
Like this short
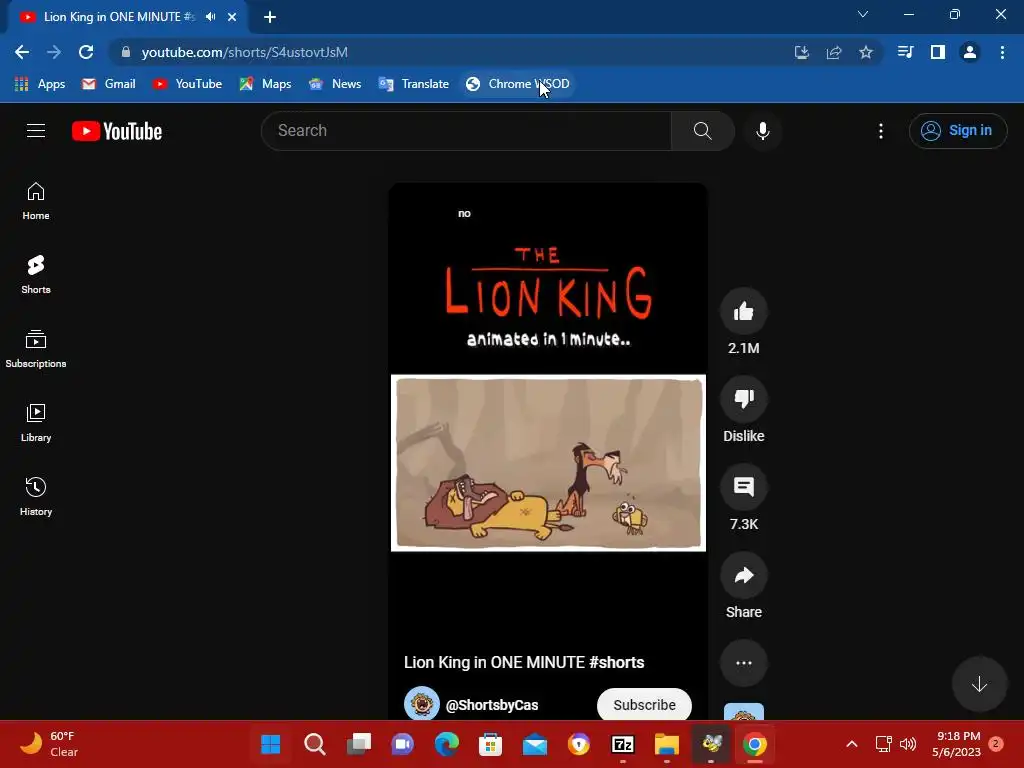tap(744, 311)
